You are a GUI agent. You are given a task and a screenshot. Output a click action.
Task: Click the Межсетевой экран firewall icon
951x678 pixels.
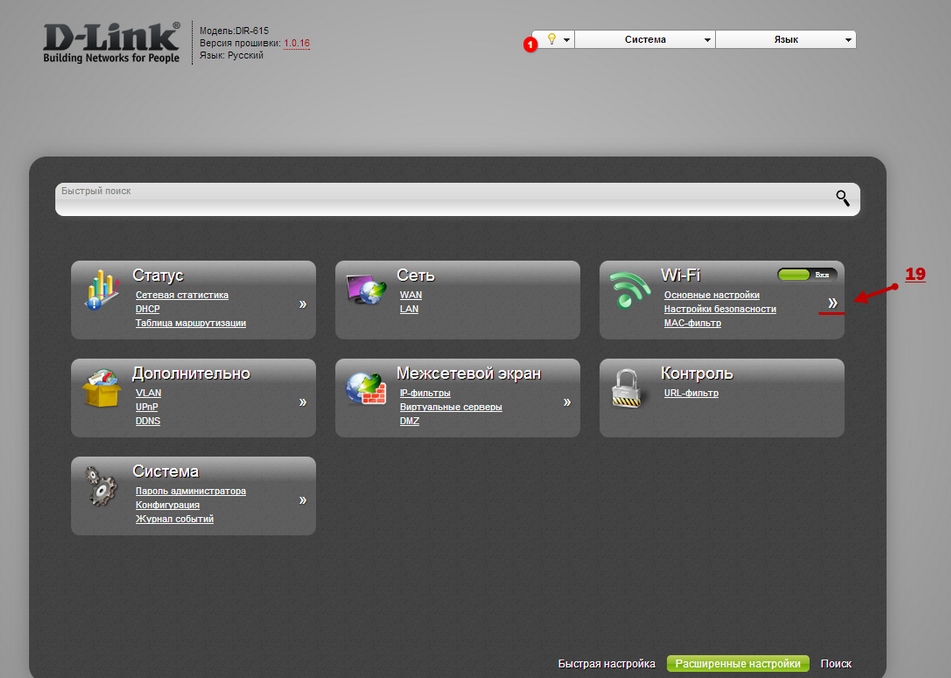coord(366,388)
